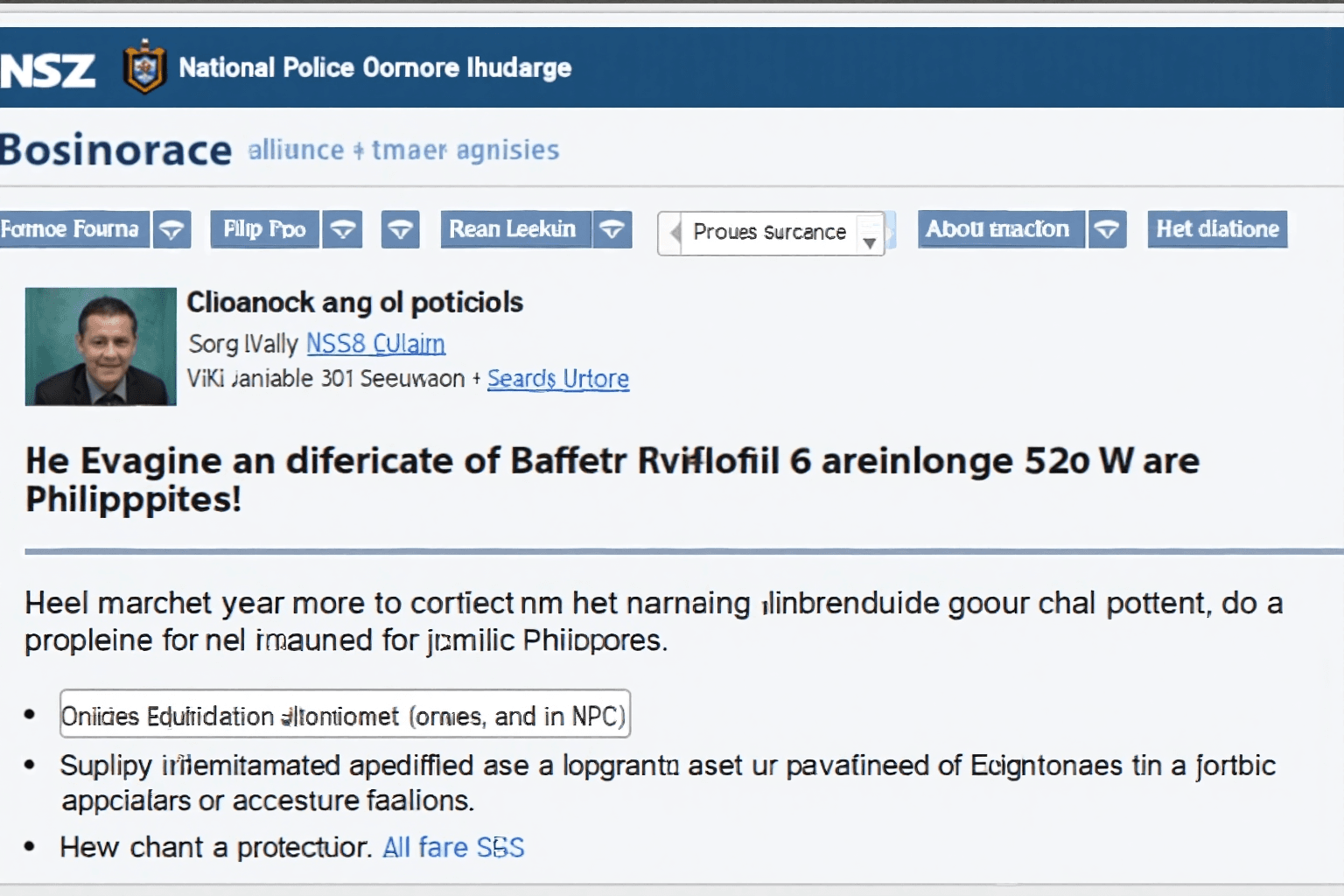Image resolution: width=1344 pixels, height=896 pixels.
Task: Click left arrow in Proues Surcance box
Action: 674,233
